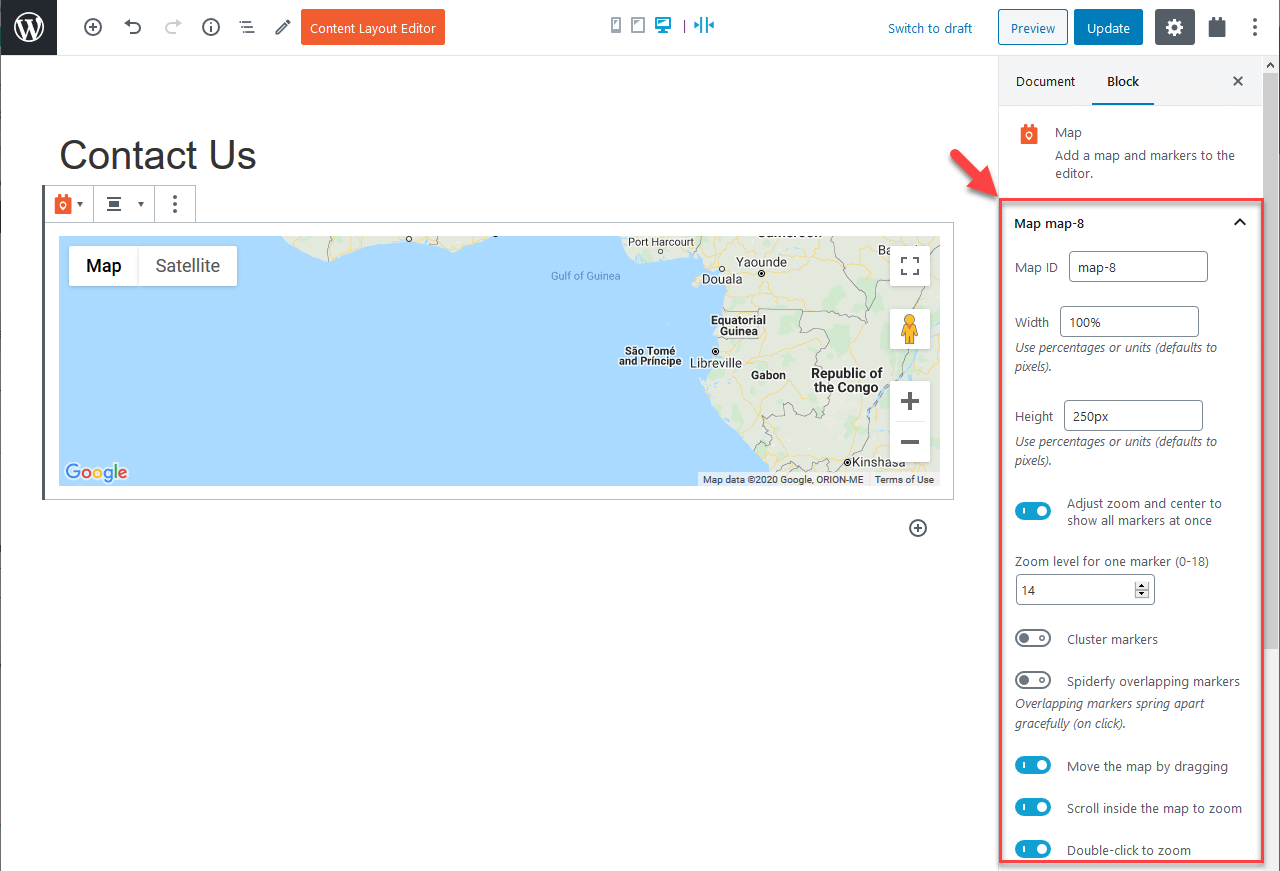The image size is (1280, 871).
Task: Increase the zoom level stepper
Action: 1142,586
